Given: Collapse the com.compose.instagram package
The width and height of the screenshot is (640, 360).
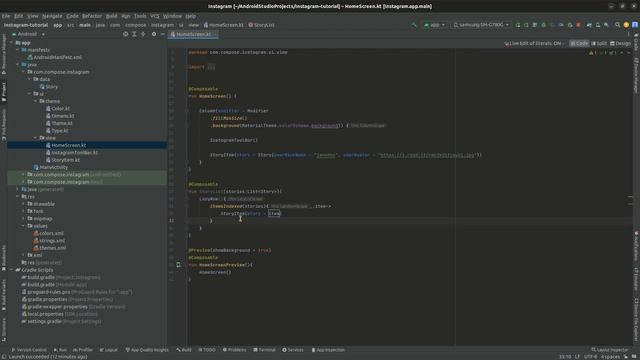Looking at the screenshot, I should click(23, 72).
